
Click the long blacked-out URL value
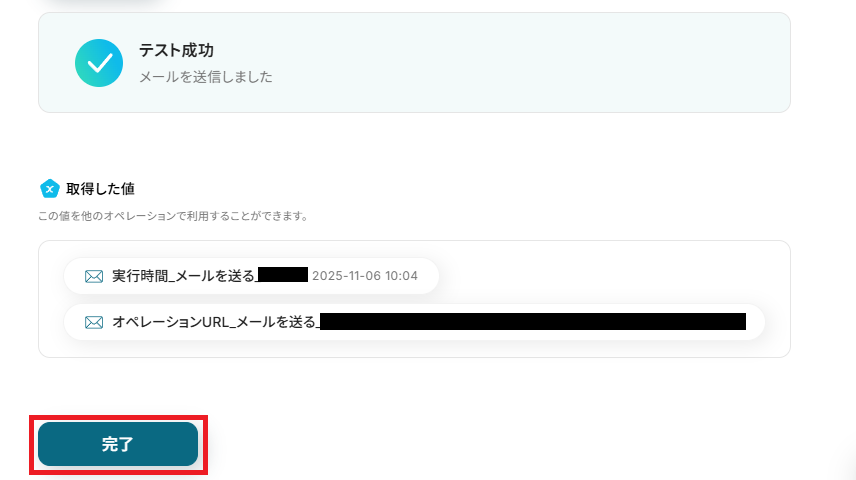coord(533,322)
